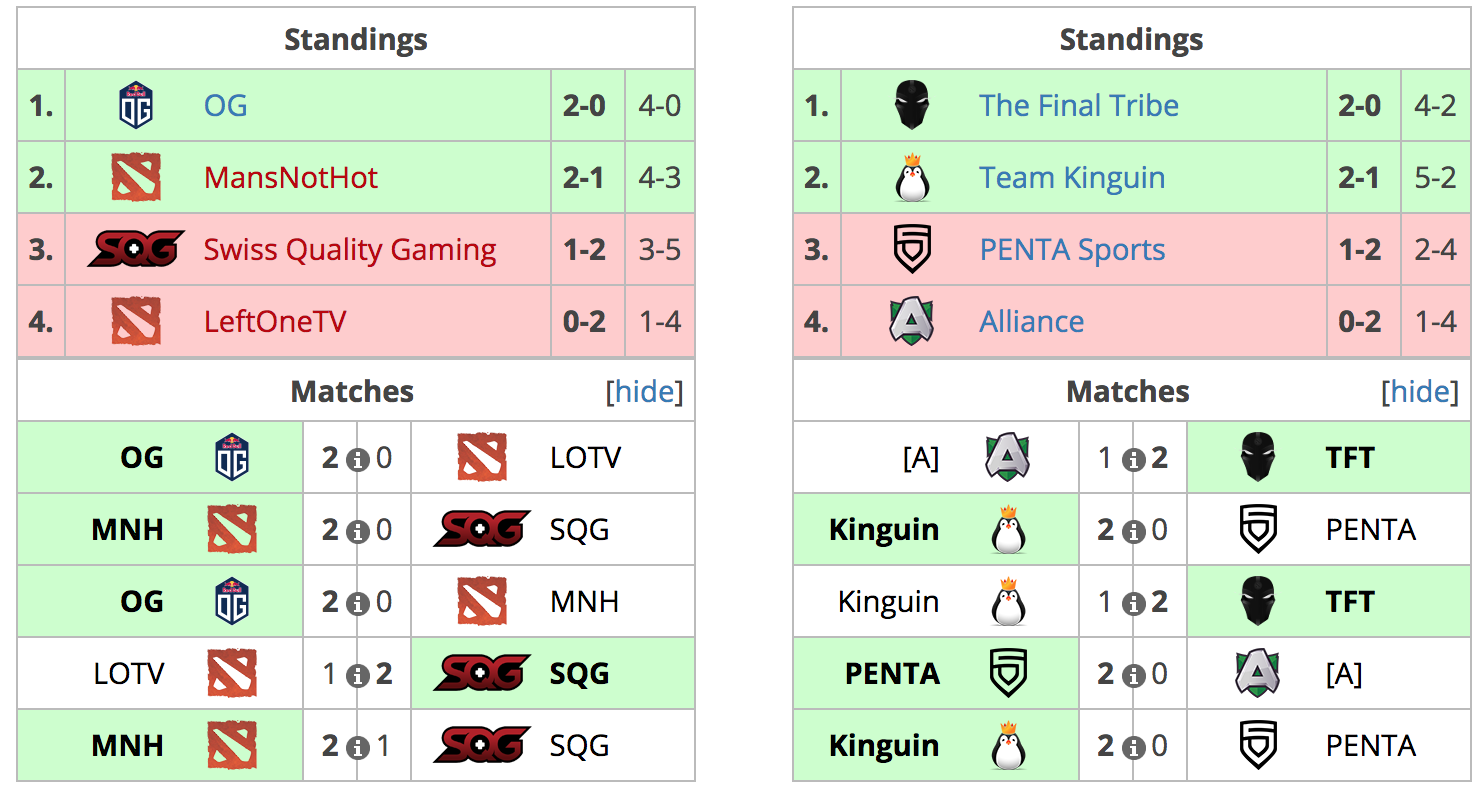Hide the left group's Matches section
The width and height of the screenshot is (1480, 794).
[x=645, y=391]
